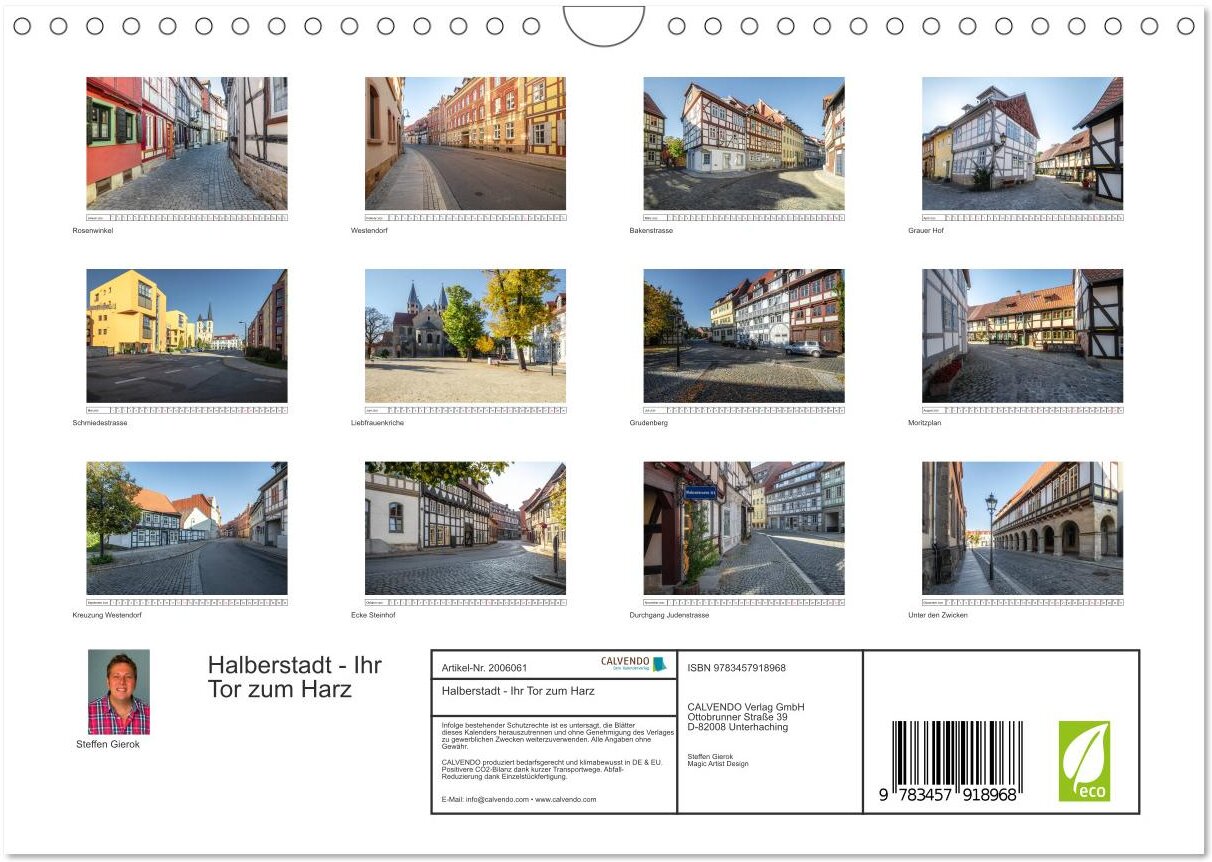Click the green eco leaf icon
Viewport: 1212px width, 862px height.
(x=1085, y=761)
